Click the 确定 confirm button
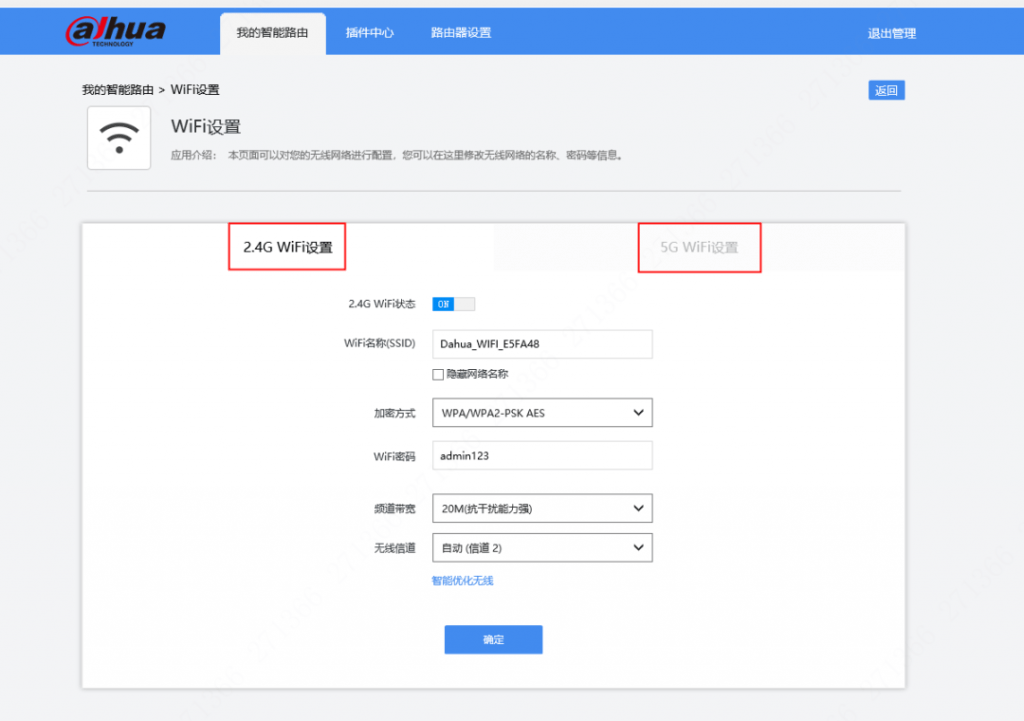1024x721 pixels. (493, 639)
